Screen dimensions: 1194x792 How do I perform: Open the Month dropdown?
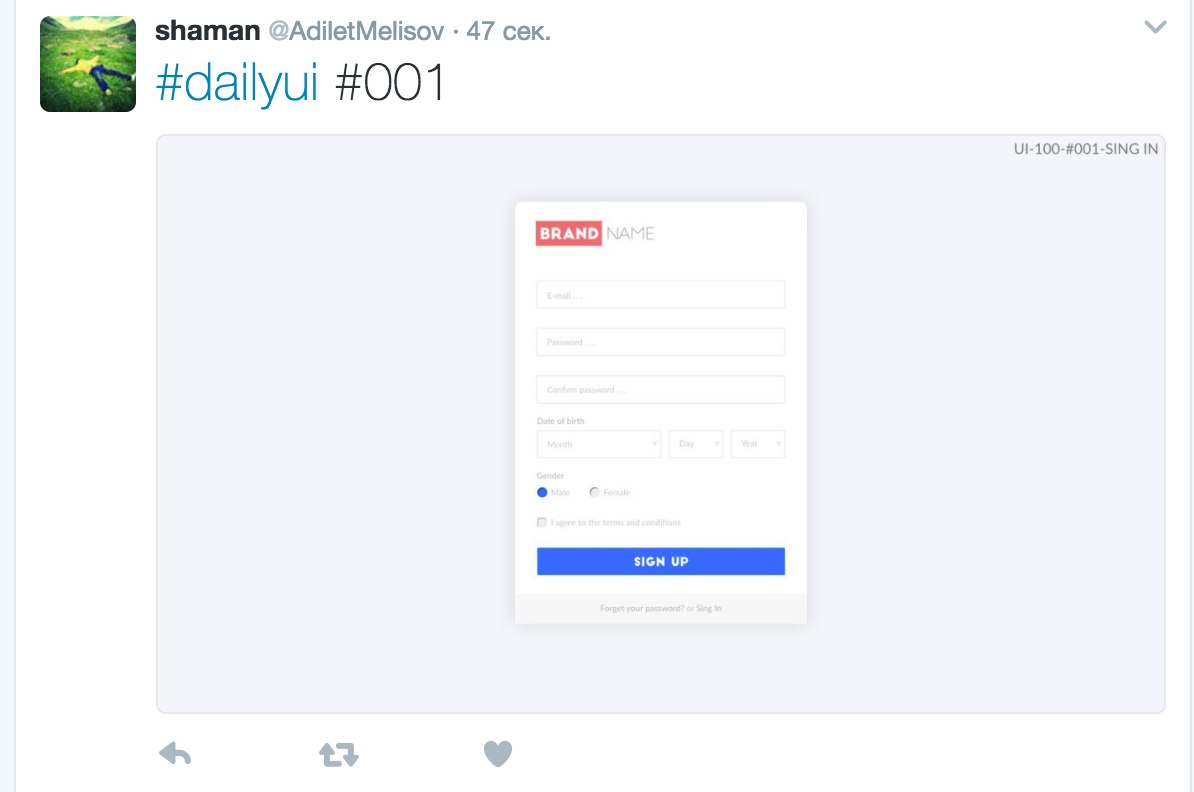599,444
